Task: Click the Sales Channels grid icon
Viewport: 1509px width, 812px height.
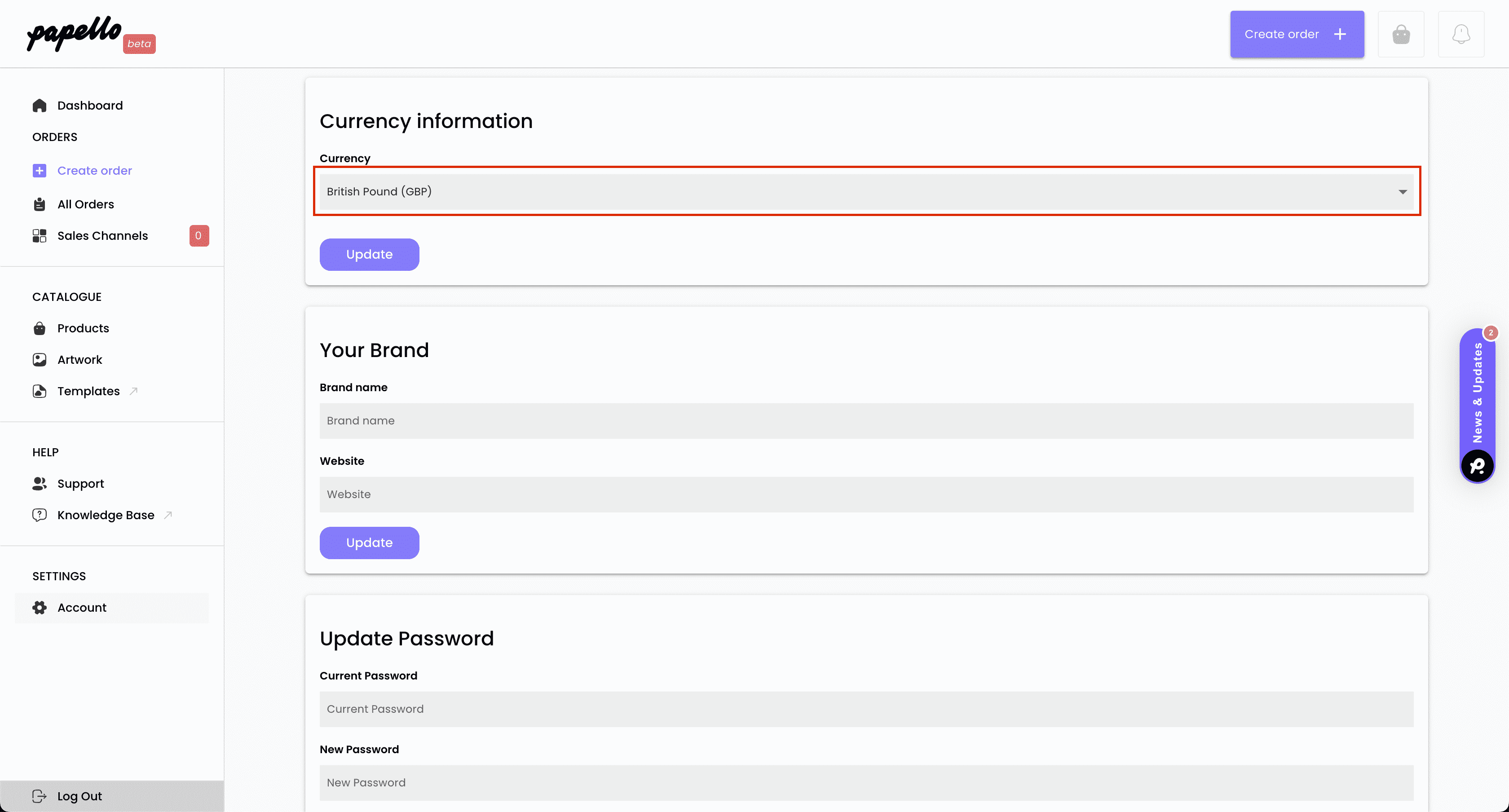Action: [39, 235]
